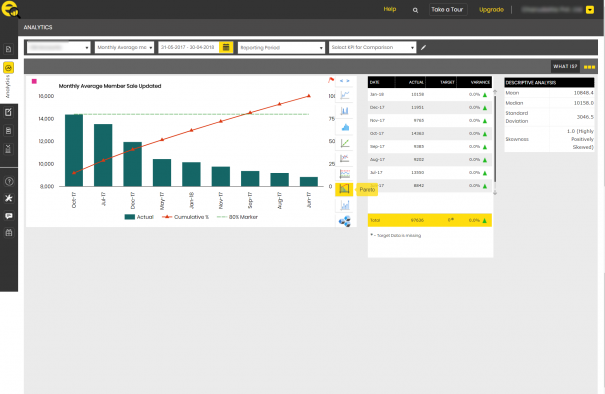Switch to the bar-with-line combo chart
This screenshot has width=605, height=394.
[x=345, y=205]
